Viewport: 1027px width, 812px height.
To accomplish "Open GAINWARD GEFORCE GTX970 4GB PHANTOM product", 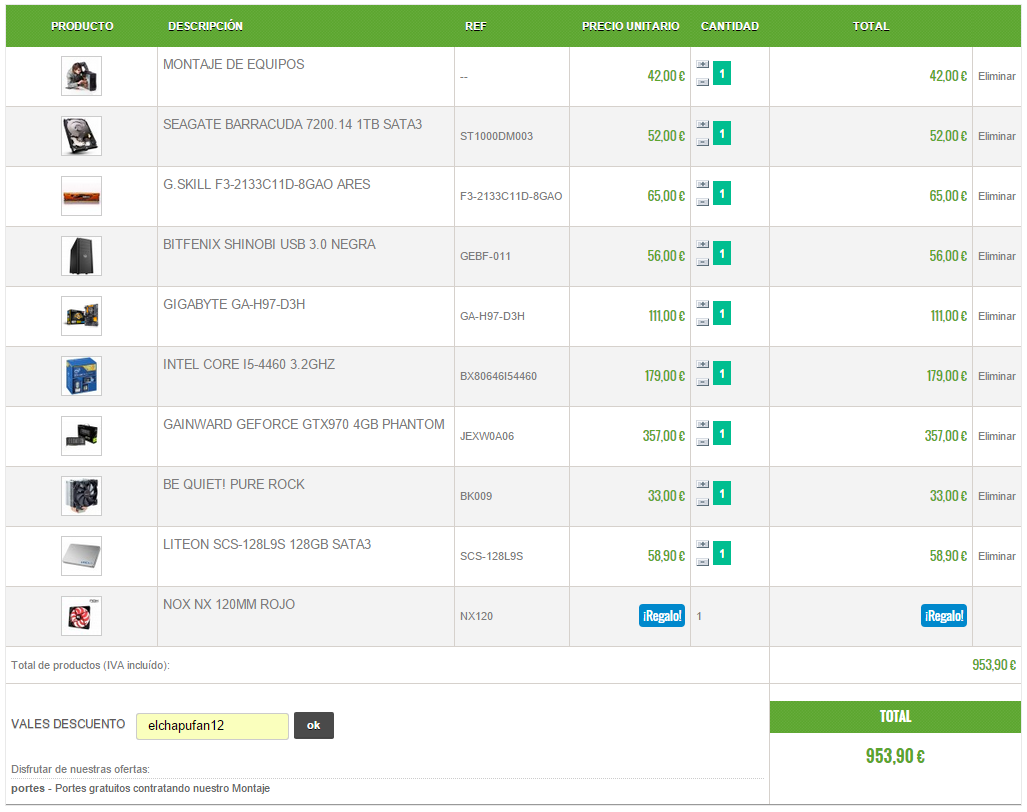I will pyautogui.click(x=304, y=424).
